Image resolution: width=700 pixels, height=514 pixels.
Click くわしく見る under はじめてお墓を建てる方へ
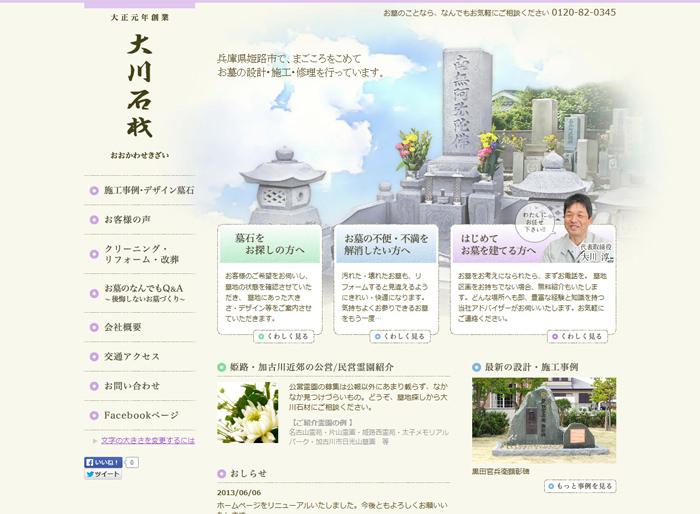click(578, 336)
